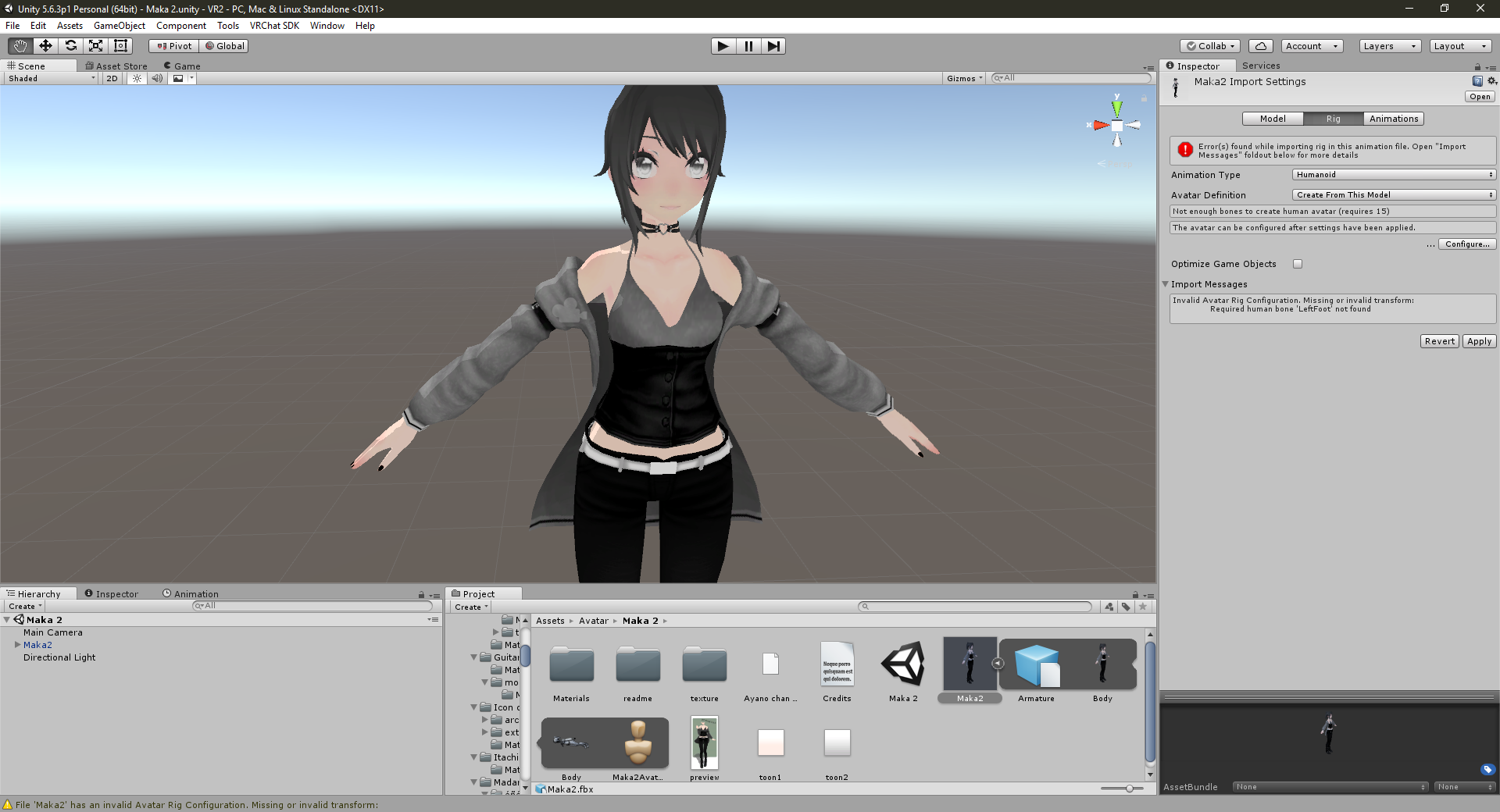Click the Hierarchy search field
The width and height of the screenshot is (1500, 812).
[312, 607]
